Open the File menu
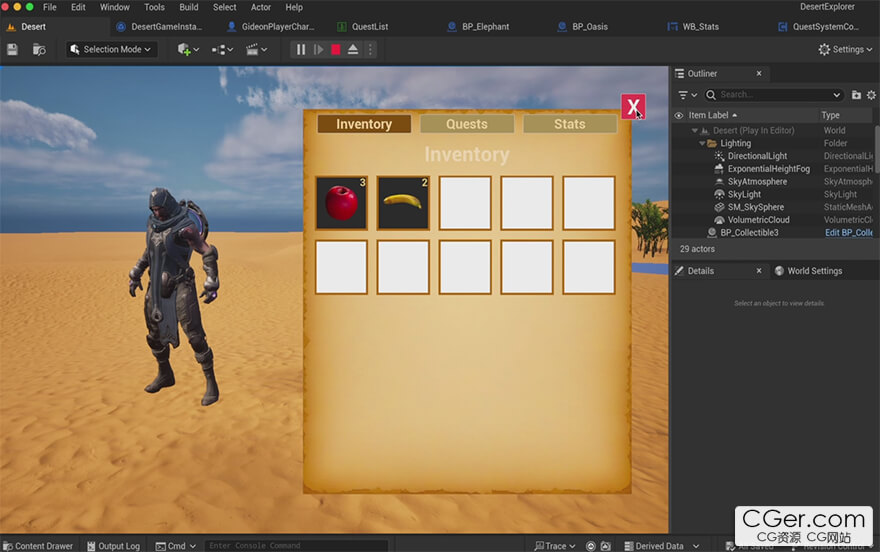Image resolution: width=880 pixels, height=552 pixels. 50,7
